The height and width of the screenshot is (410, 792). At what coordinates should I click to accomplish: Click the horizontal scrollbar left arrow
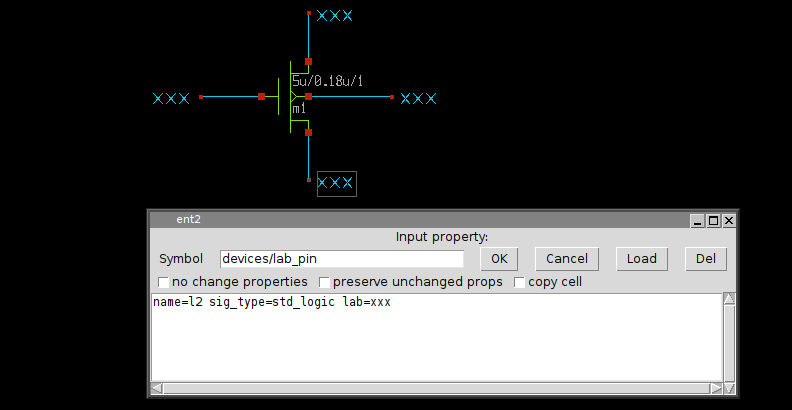point(157,389)
